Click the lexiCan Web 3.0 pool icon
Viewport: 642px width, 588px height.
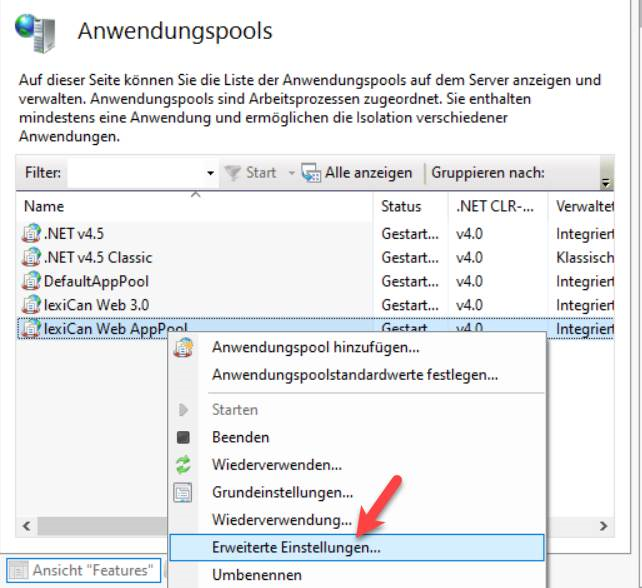tap(32, 305)
